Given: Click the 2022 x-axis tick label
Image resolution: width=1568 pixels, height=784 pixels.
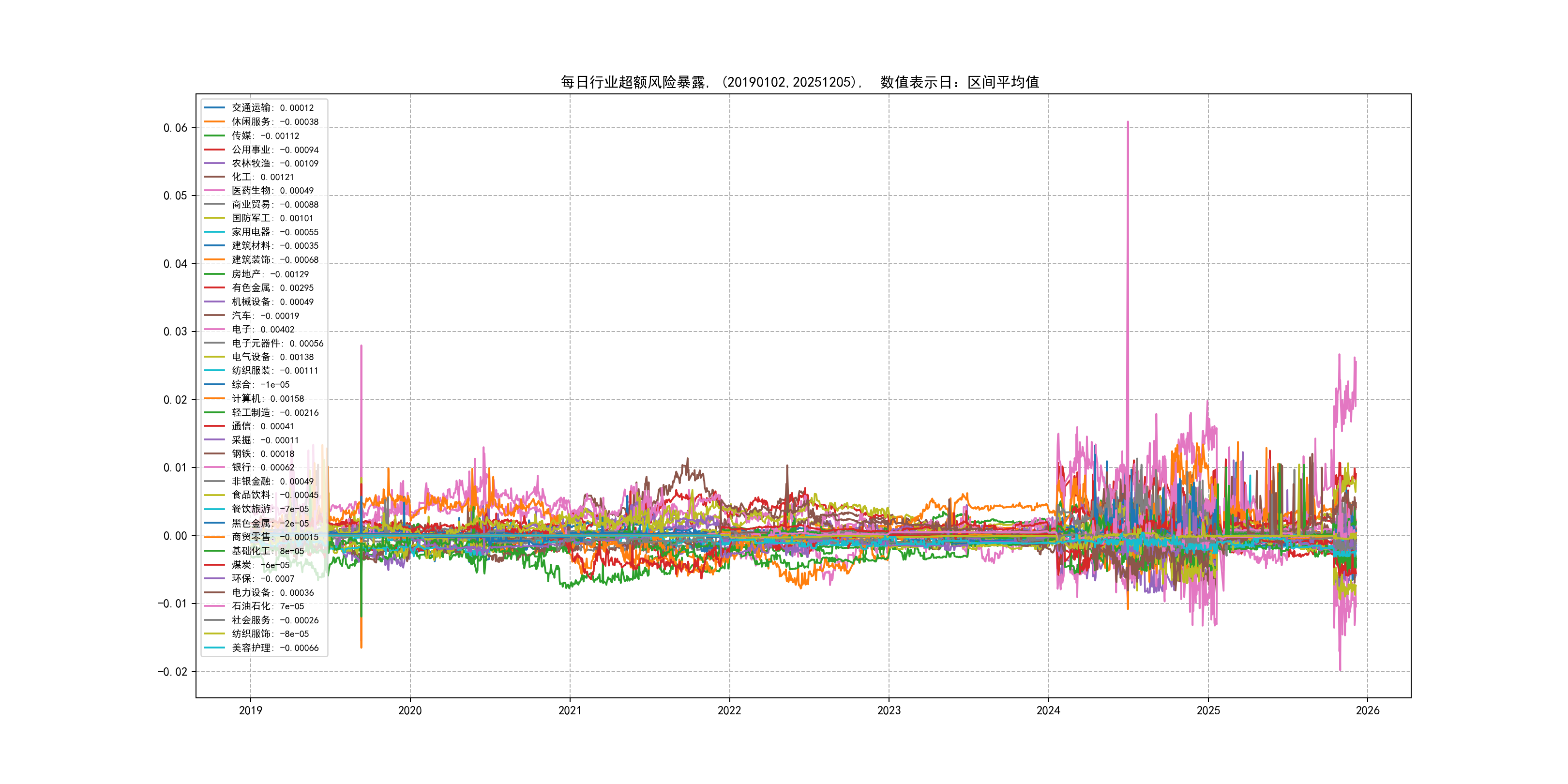Looking at the screenshot, I should click(729, 710).
